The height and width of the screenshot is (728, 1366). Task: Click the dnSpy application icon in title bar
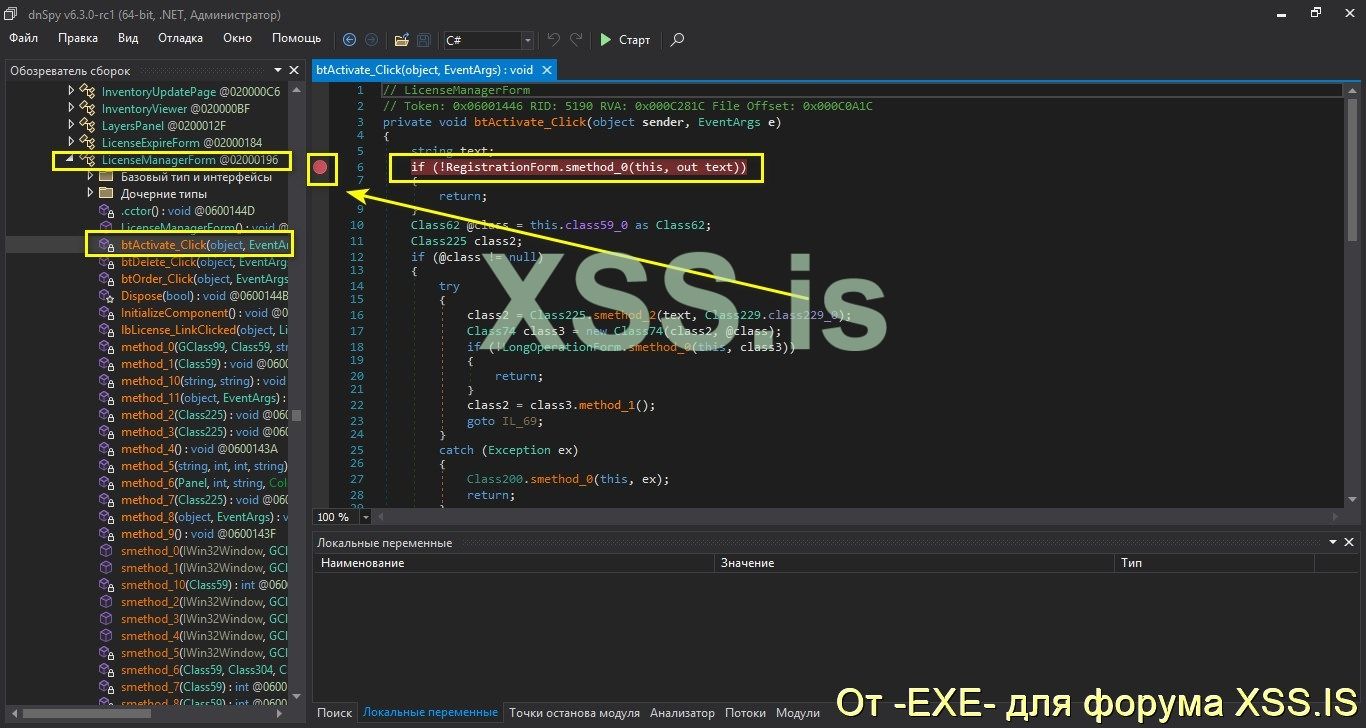point(10,15)
